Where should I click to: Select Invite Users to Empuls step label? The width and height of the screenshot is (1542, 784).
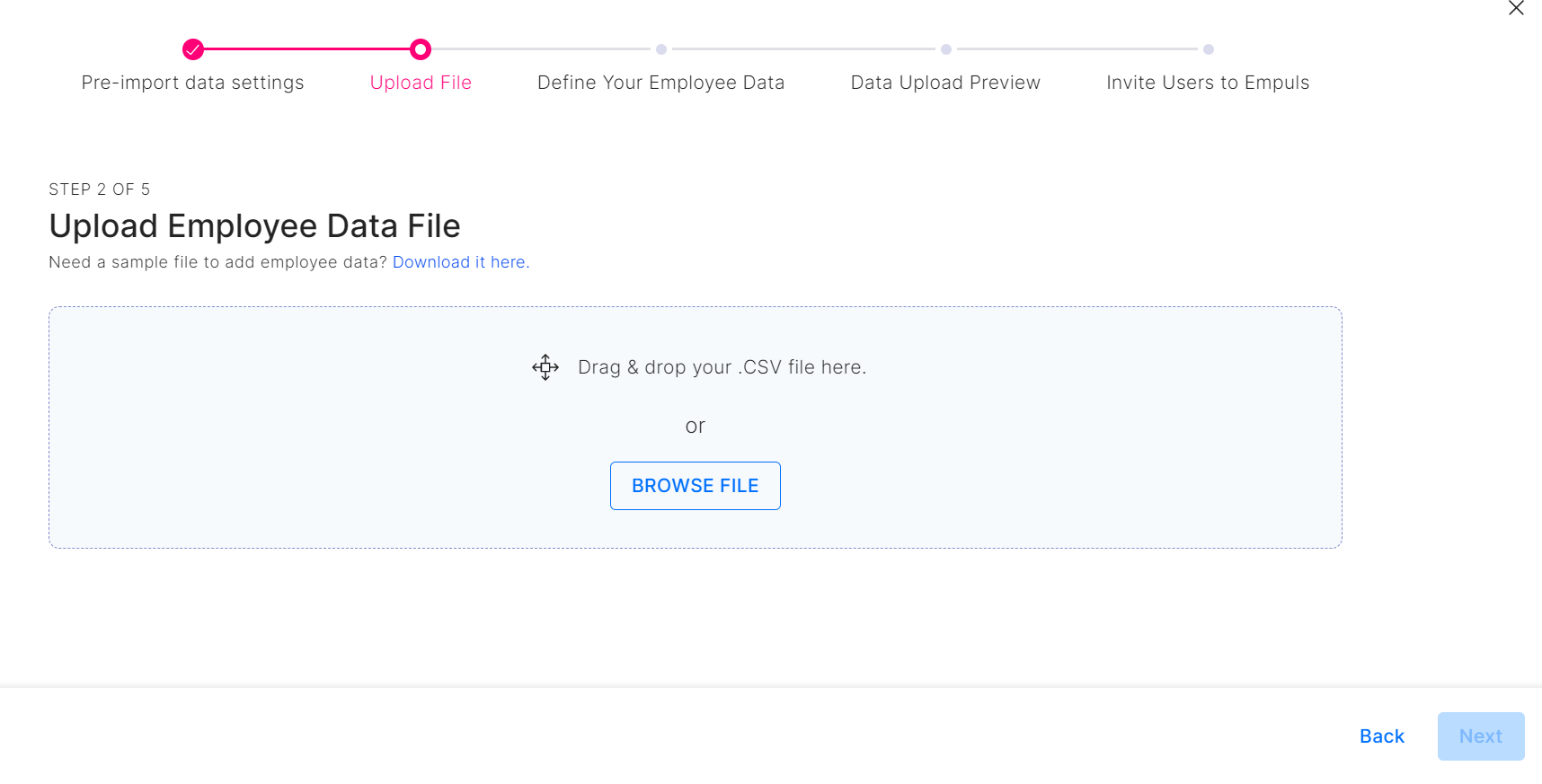pyautogui.click(x=1208, y=83)
